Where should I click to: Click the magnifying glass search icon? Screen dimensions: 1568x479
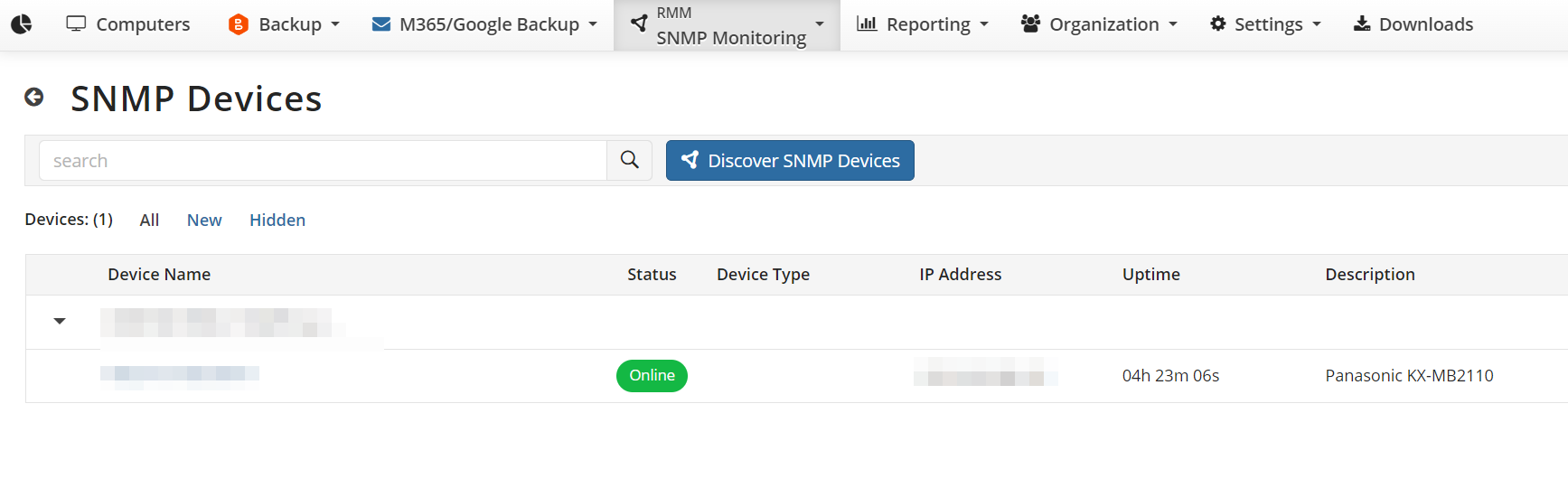pos(629,161)
